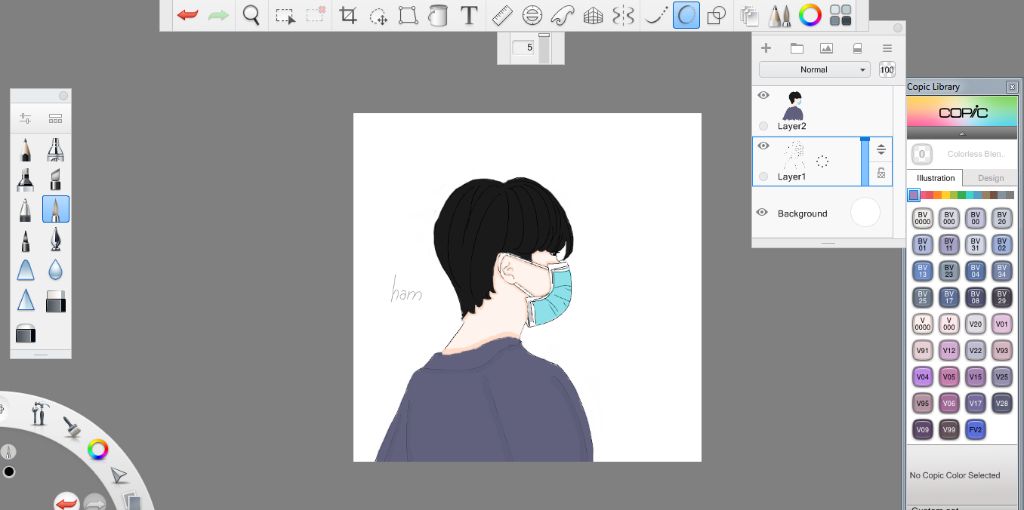
Task: Add a layer group folder
Action: (x=797, y=48)
